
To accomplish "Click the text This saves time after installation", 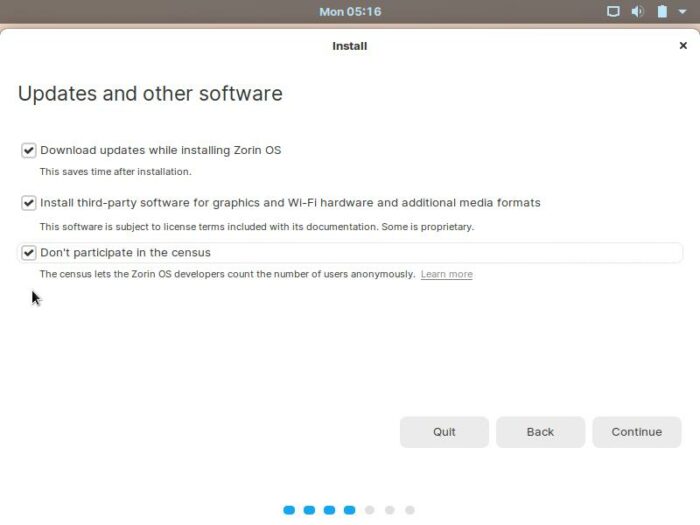I will [116, 172].
